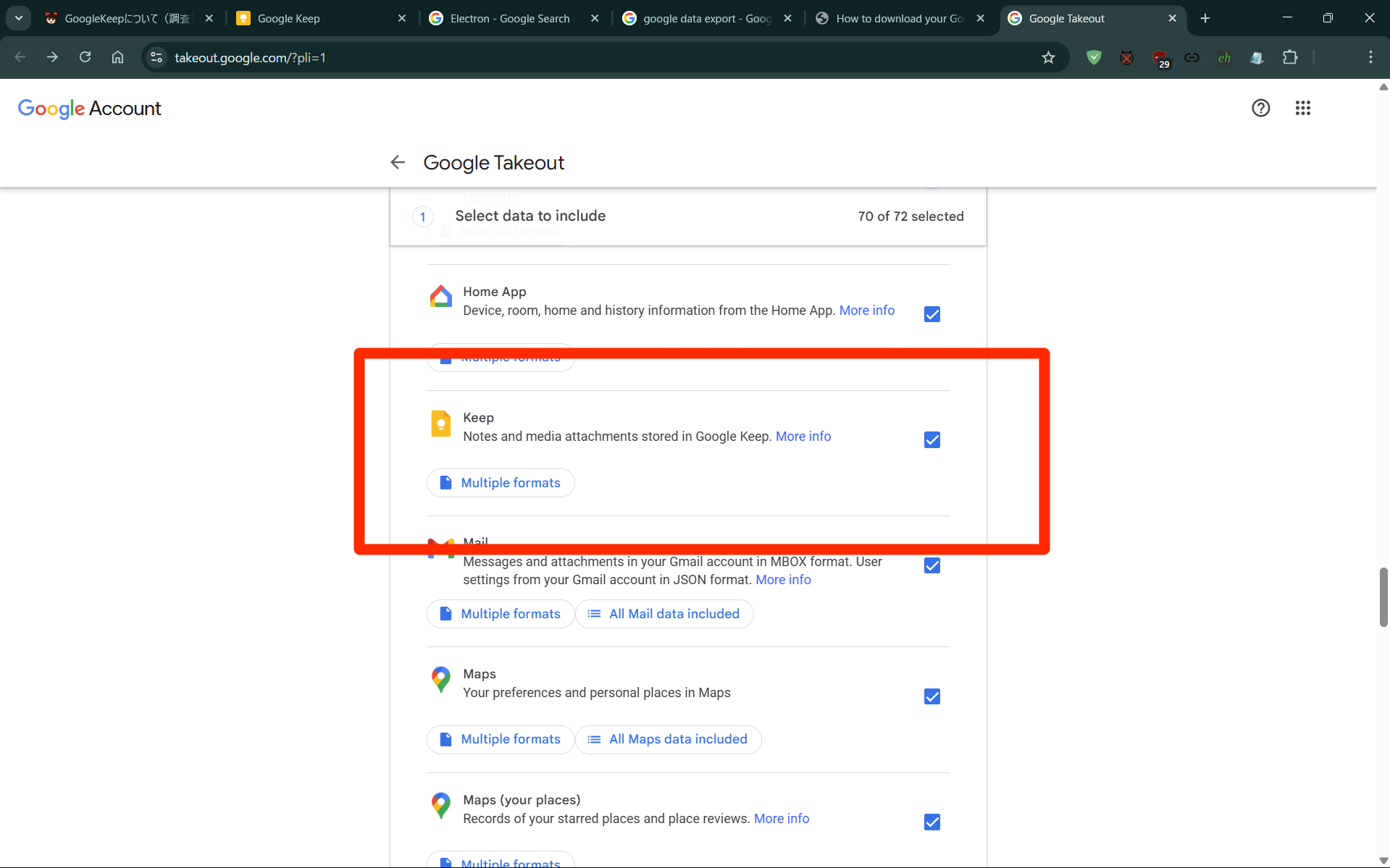Collapse the Select data to include step
Viewport: 1390px width, 868px height.
pyautogui.click(x=687, y=216)
